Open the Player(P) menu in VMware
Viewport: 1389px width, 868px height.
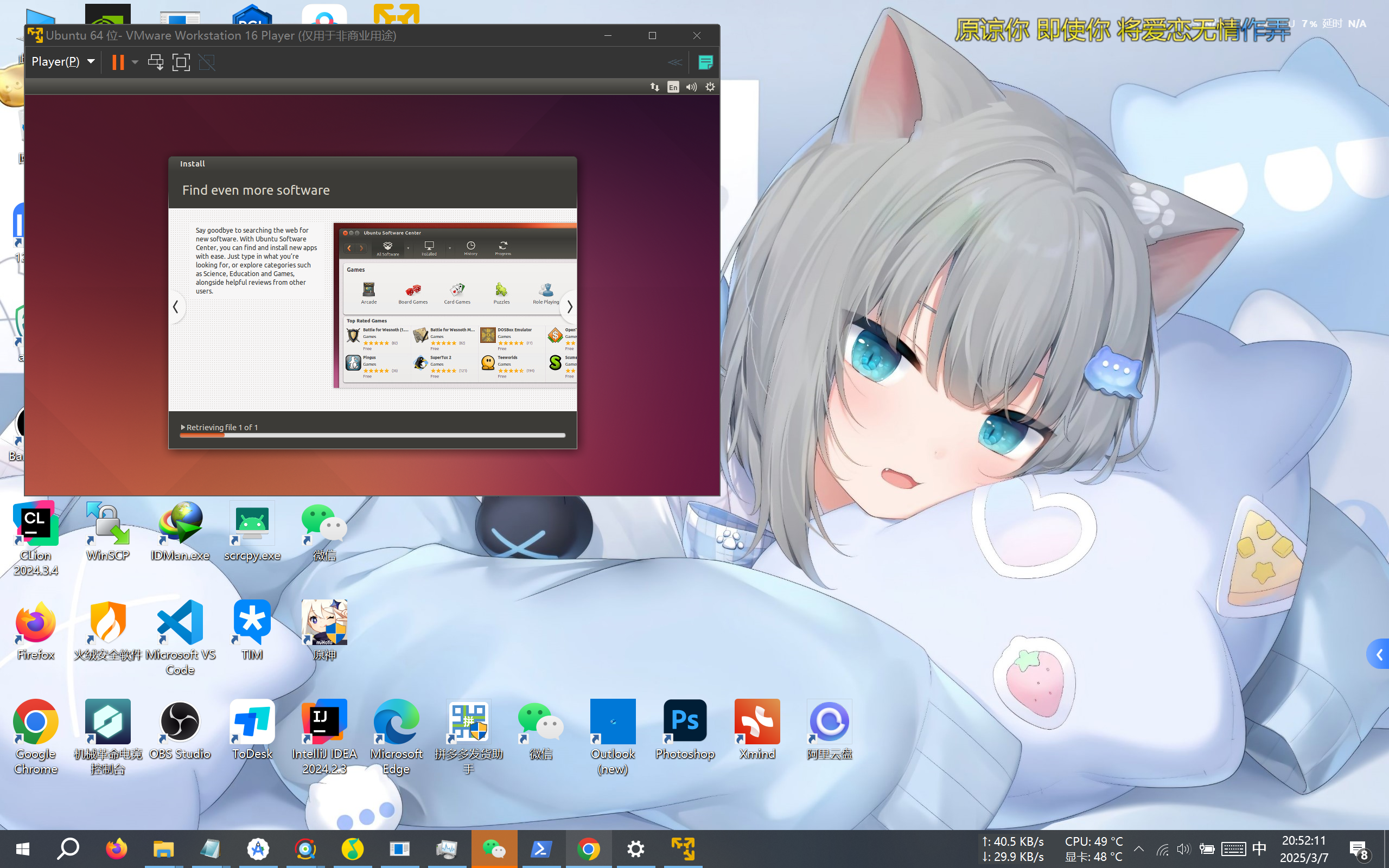pos(62,61)
